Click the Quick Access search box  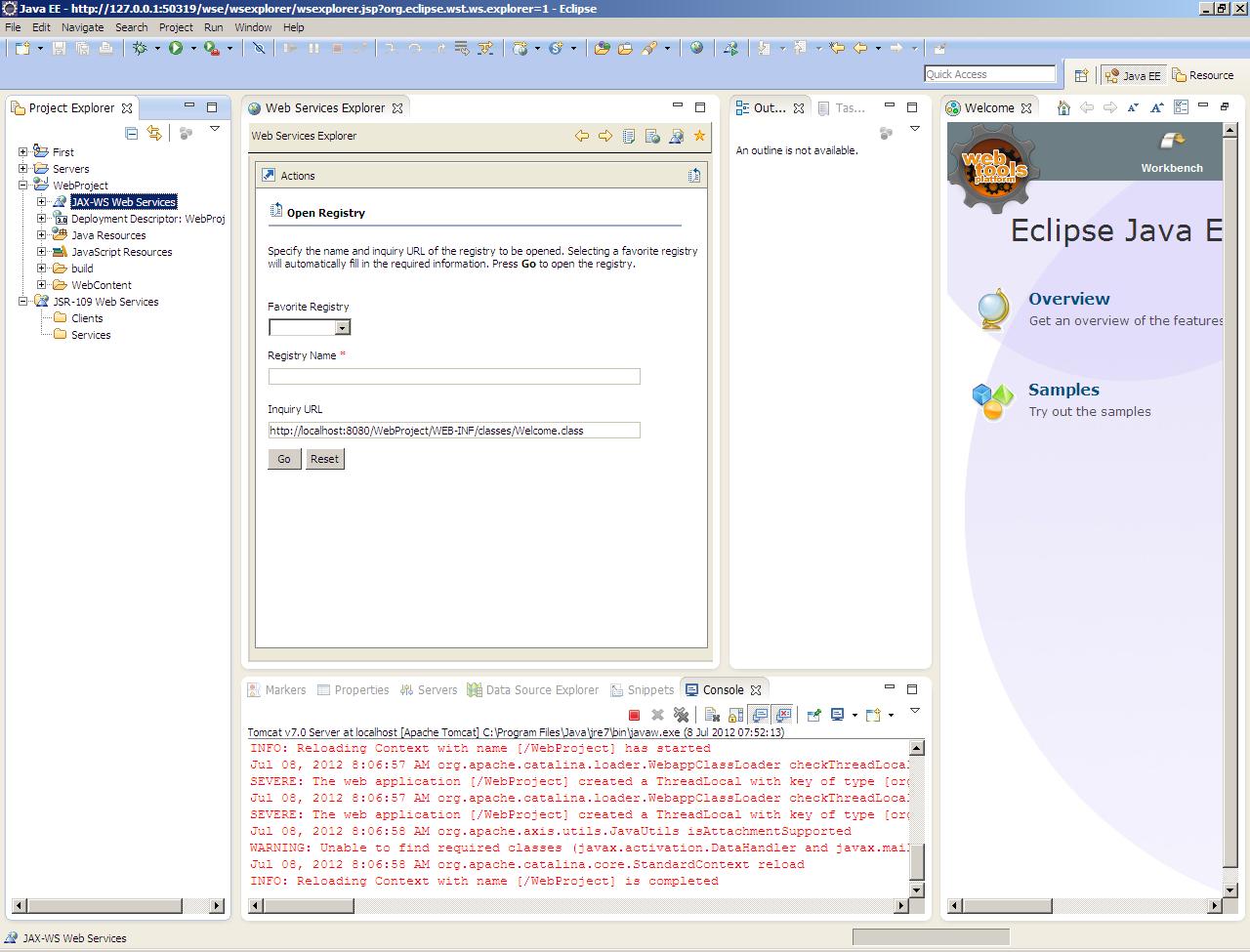[990, 74]
